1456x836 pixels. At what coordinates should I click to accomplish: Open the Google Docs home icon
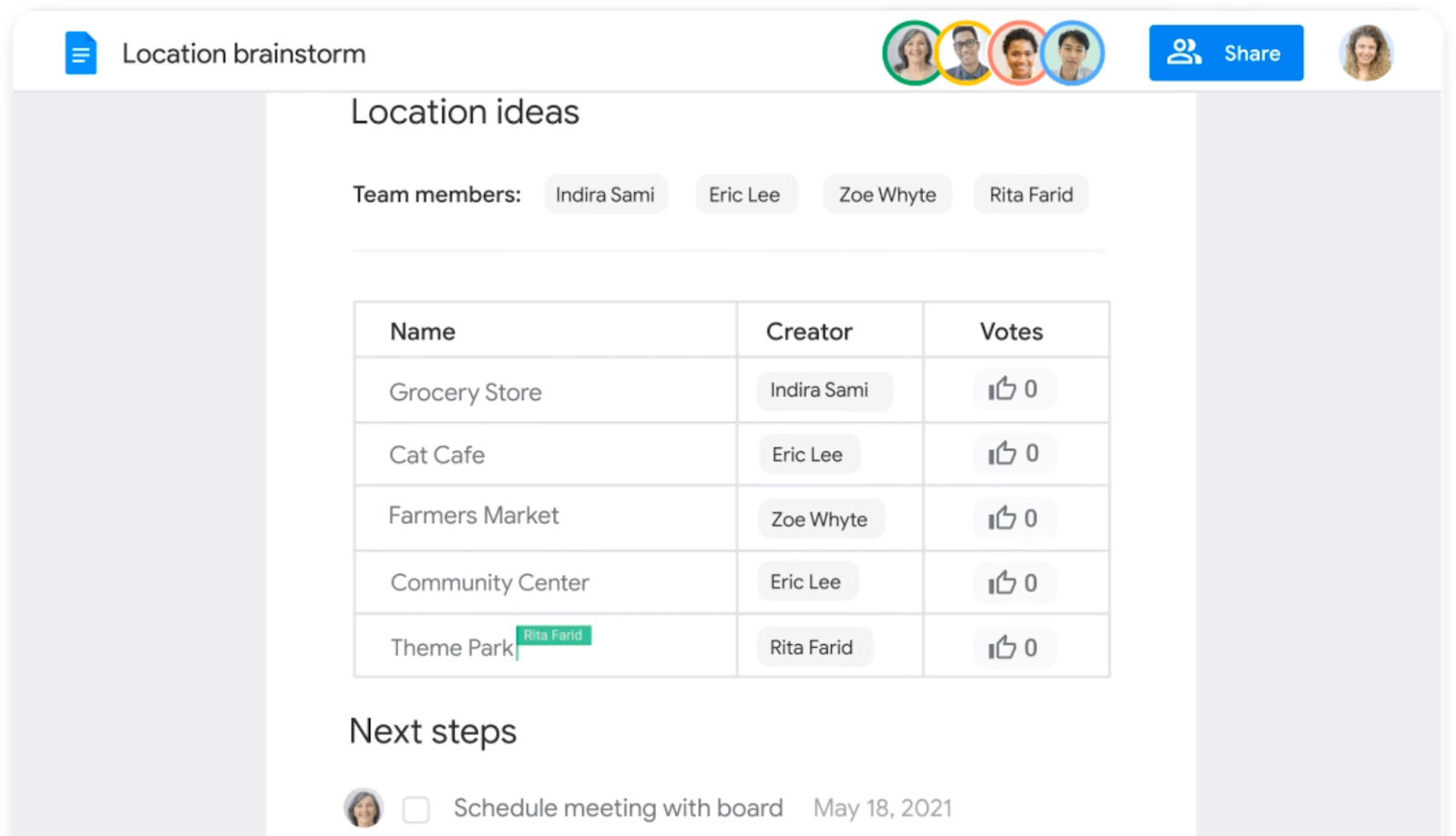pyautogui.click(x=81, y=53)
